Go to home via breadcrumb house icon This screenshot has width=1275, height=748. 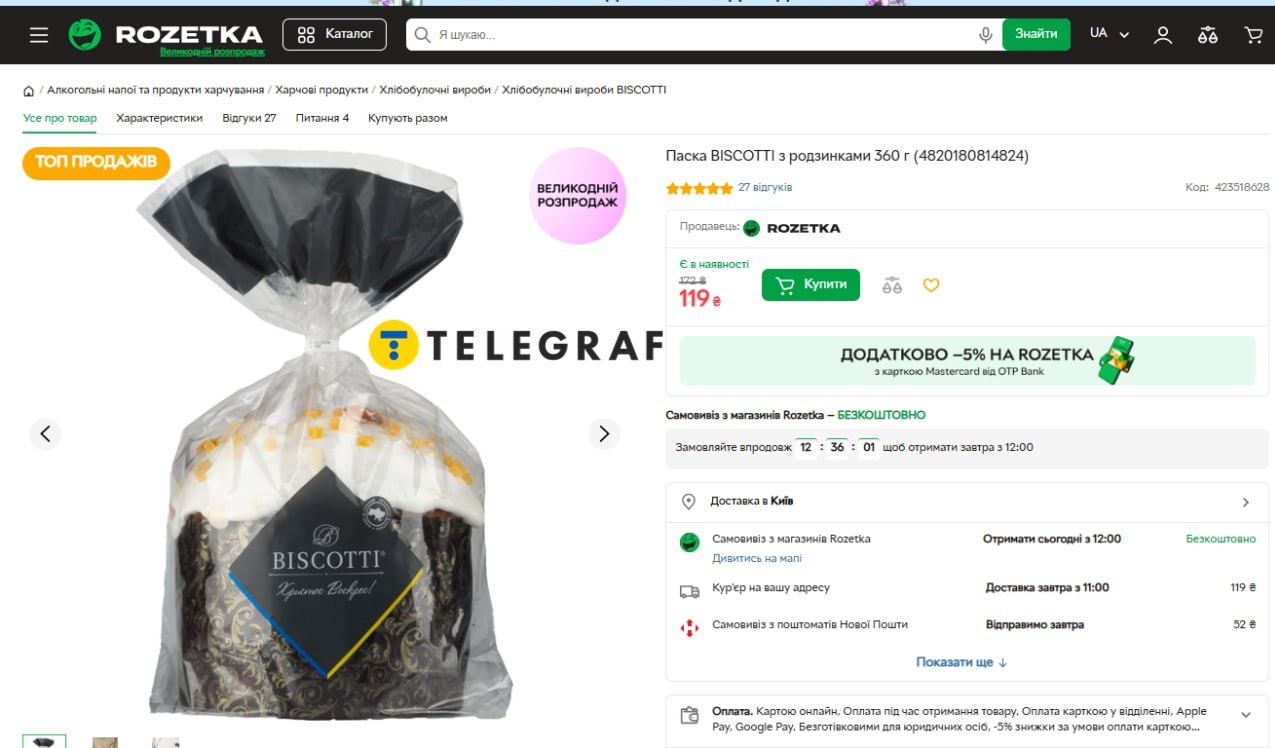tap(28, 91)
